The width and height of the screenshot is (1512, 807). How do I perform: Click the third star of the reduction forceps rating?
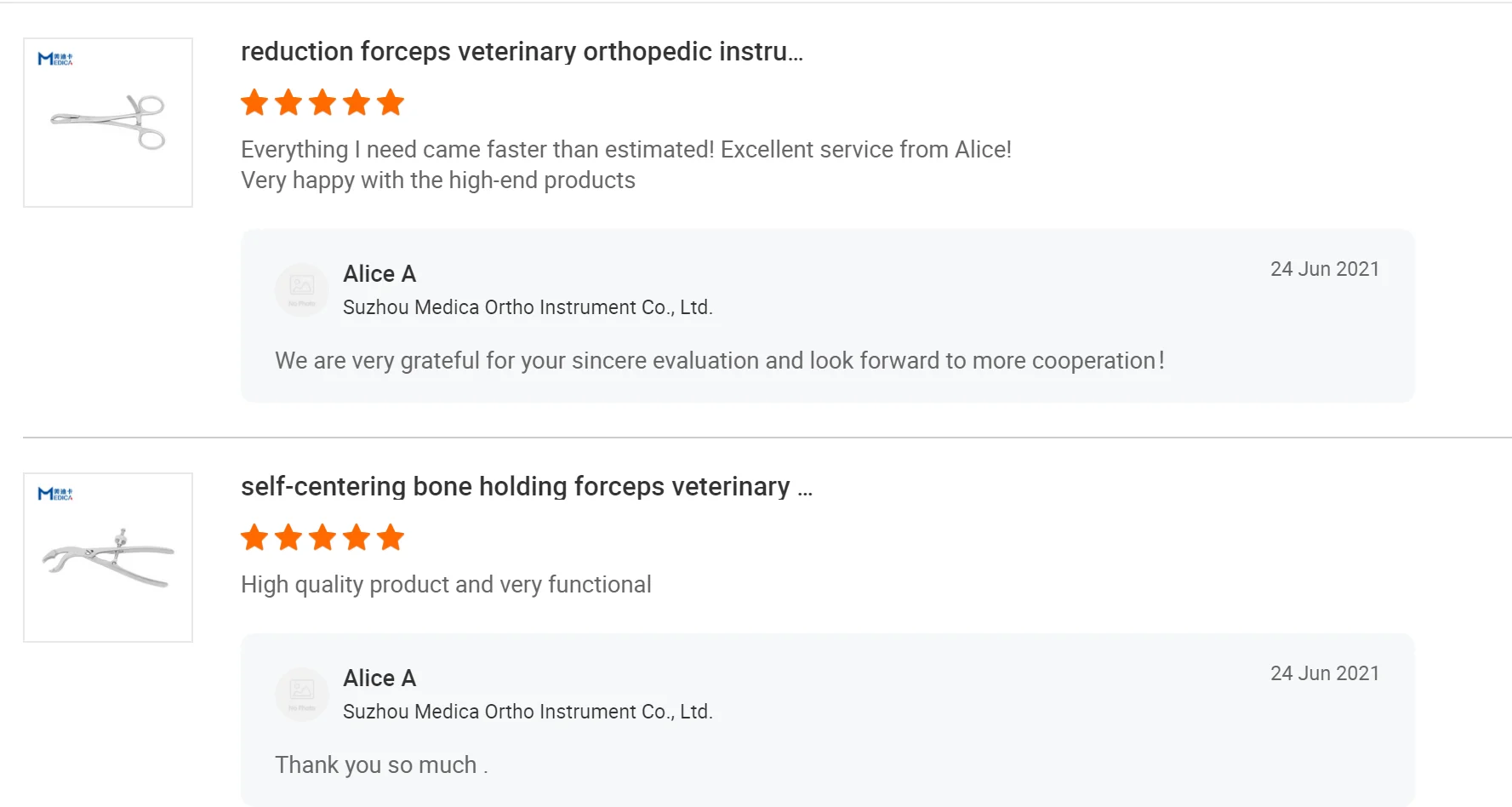click(322, 103)
